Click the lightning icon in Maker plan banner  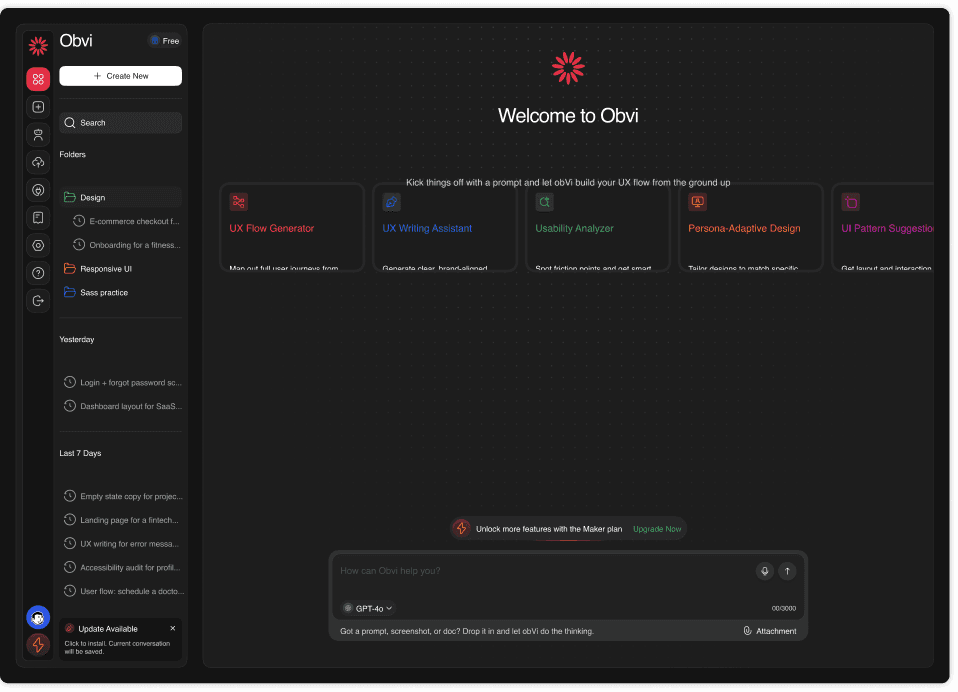(462, 529)
